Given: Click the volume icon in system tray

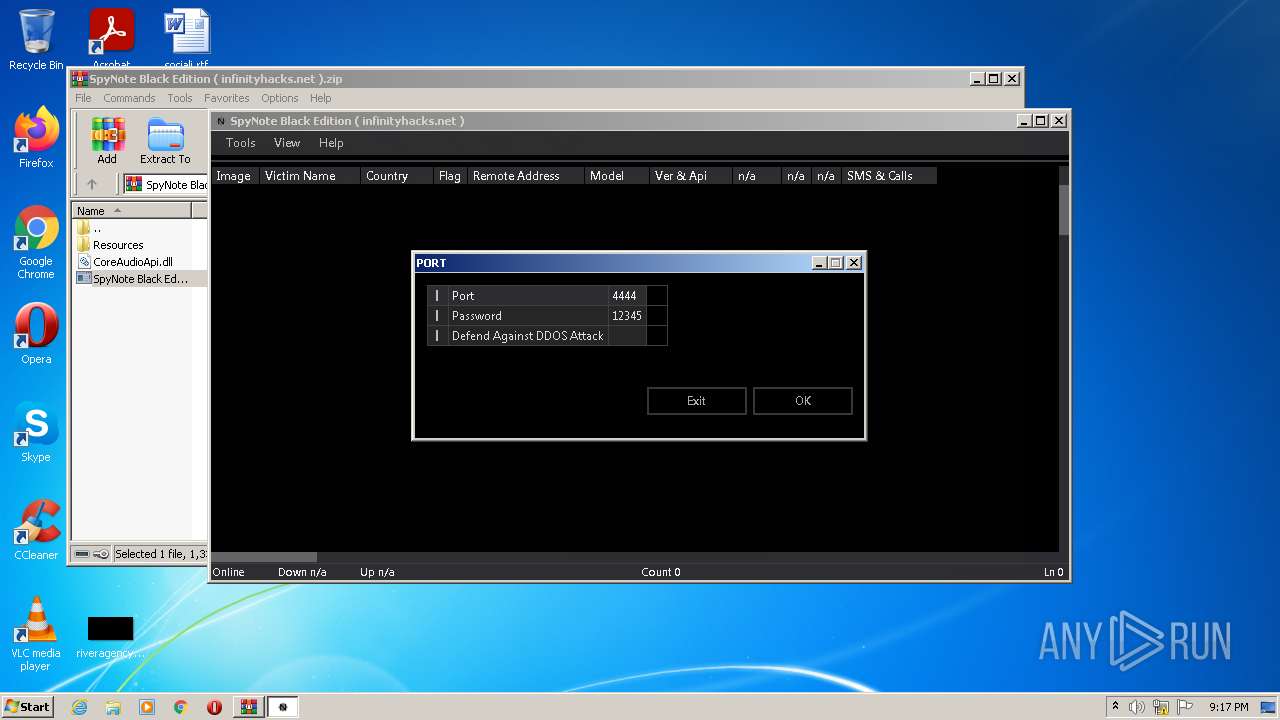Looking at the screenshot, I should tap(1137, 707).
